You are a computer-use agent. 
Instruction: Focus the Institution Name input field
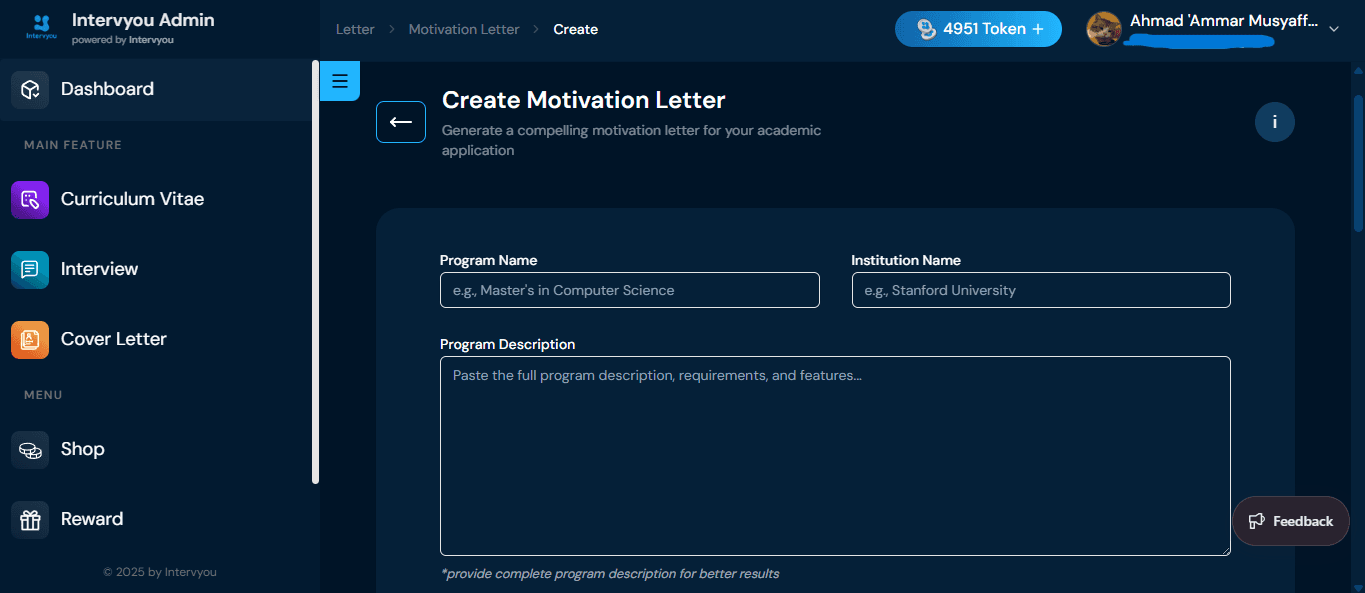pos(1041,290)
